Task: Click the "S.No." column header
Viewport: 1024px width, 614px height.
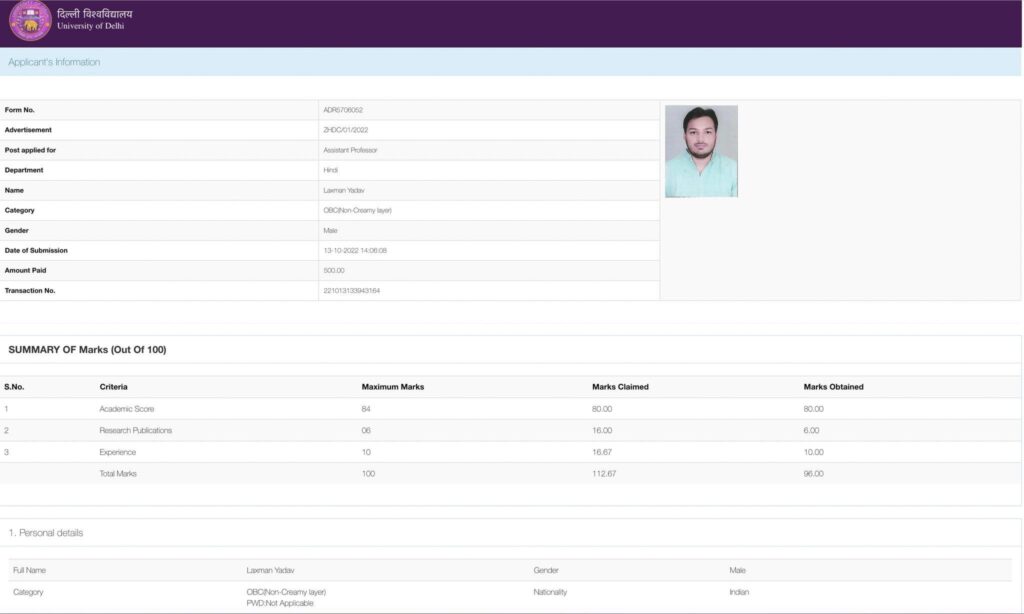Action: pos(14,387)
